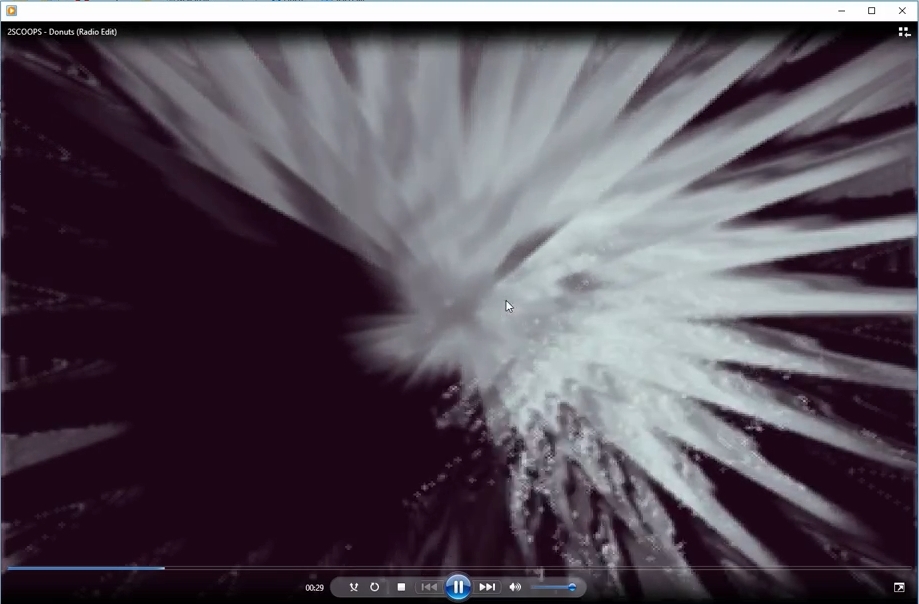Switch to Library view
The image size is (919, 604).
pos(904,32)
